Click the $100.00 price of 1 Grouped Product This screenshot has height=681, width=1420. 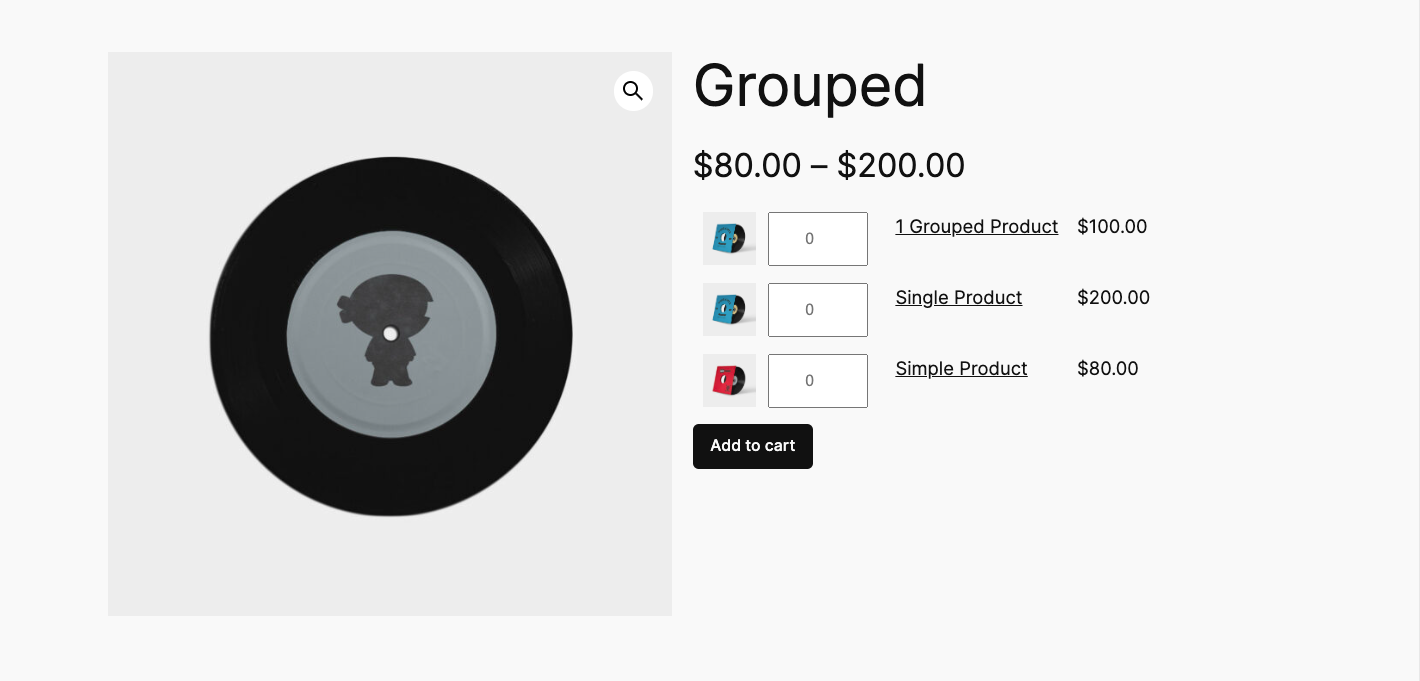[x=1112, y=227]
